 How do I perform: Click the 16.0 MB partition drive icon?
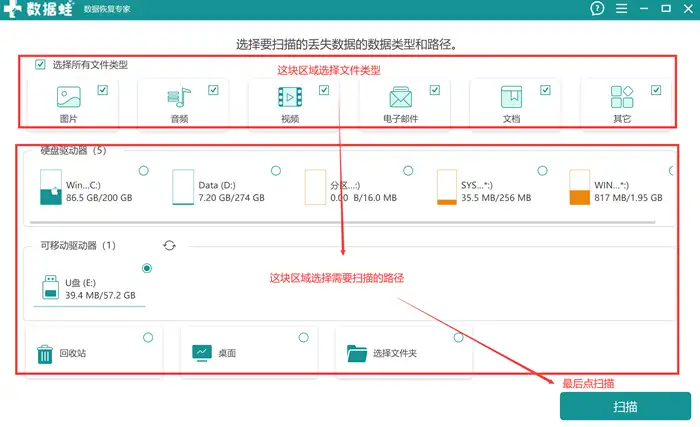[315, 187]
